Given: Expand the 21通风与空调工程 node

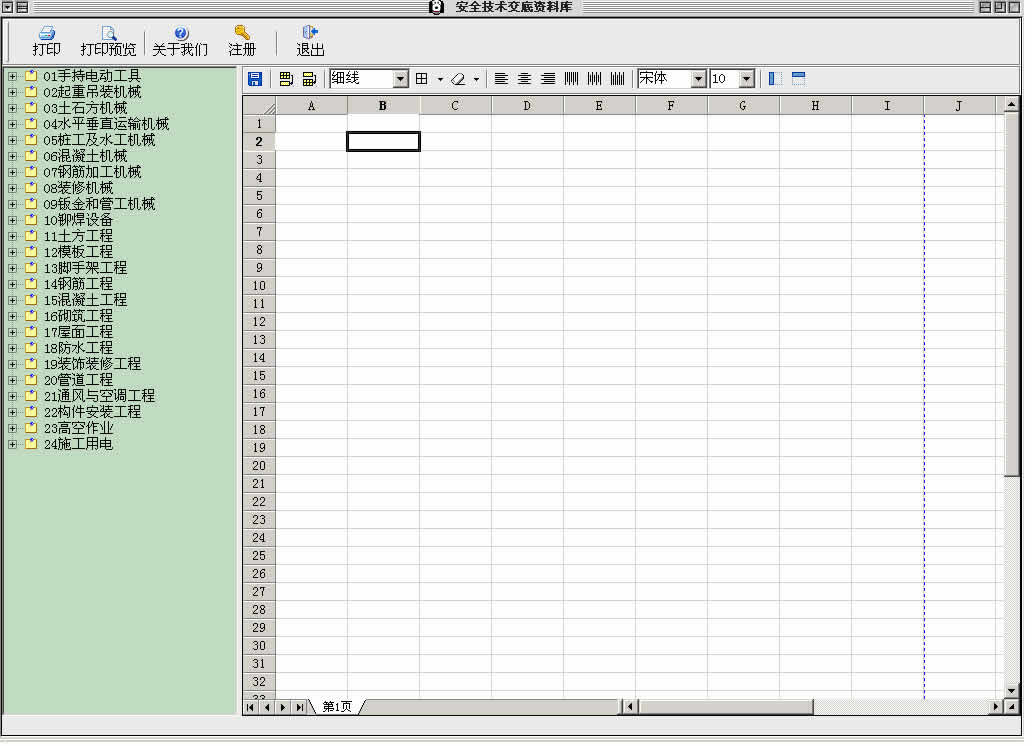Looking at the screenshot, I should pos(12,396).
